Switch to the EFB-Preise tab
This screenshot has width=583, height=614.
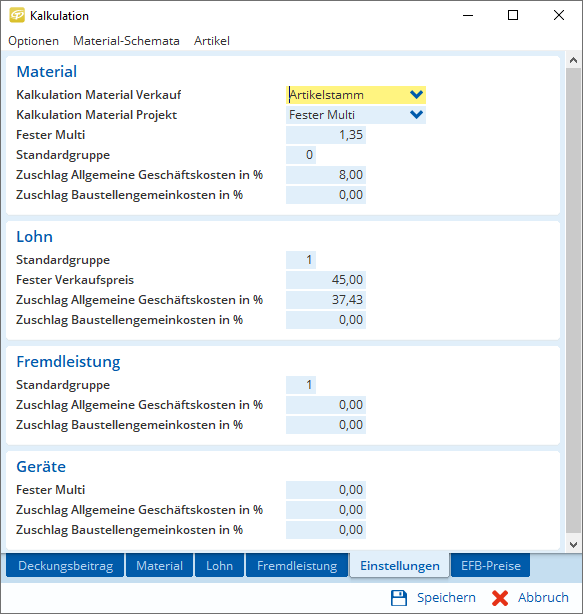pyautogui.click(x=491, y=566)
